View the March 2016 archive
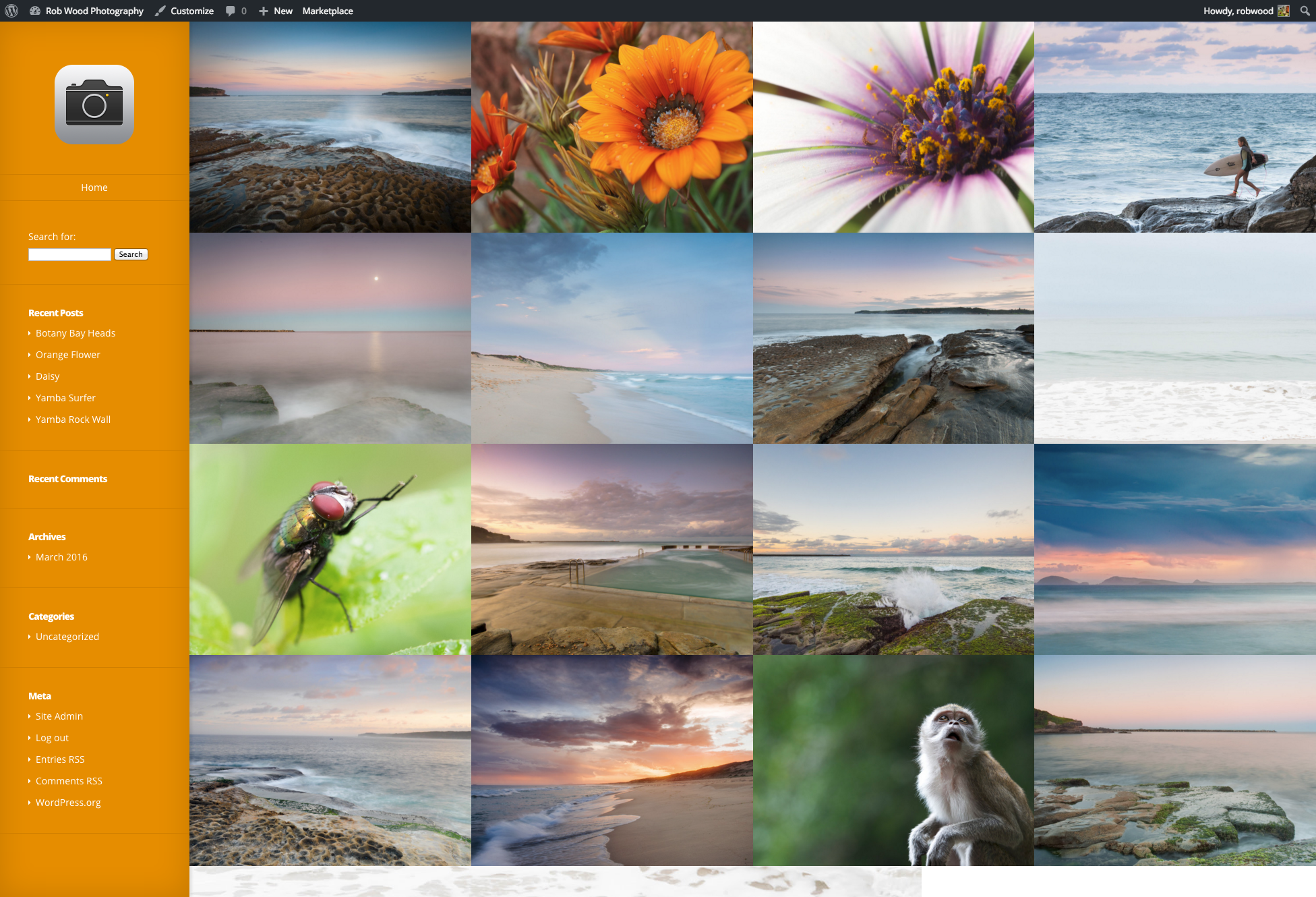The image size is (1316, 897). click(61, 557)
